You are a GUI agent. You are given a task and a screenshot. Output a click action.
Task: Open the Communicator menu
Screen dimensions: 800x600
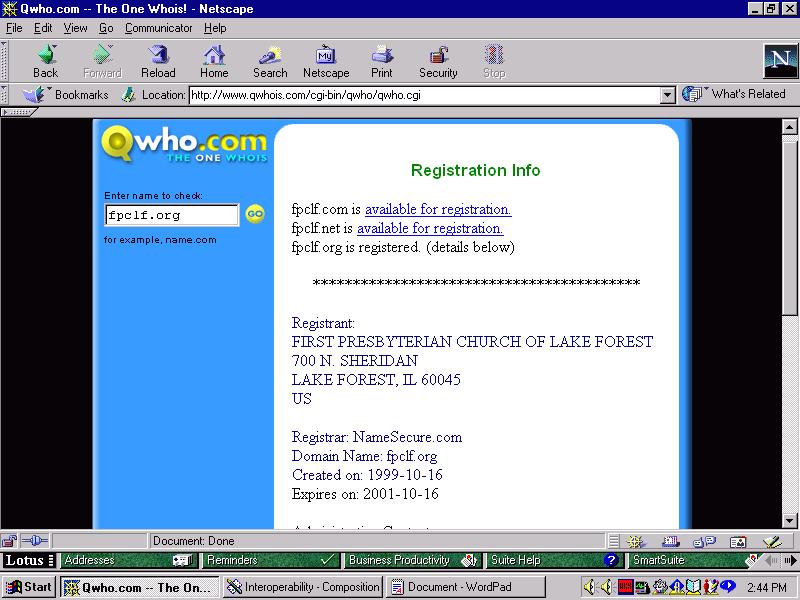click(x=159, y=28)
